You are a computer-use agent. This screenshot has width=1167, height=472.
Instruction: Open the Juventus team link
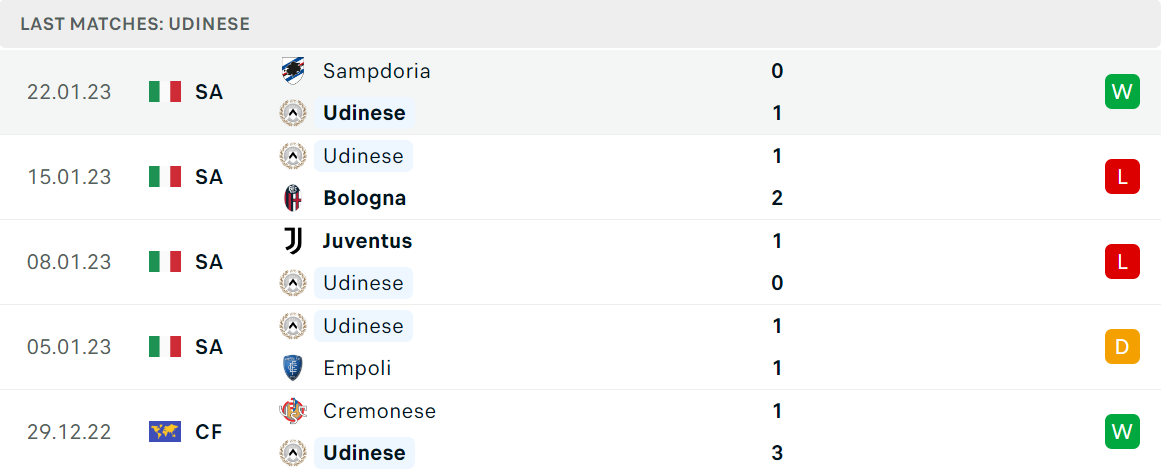pos(368,240)
